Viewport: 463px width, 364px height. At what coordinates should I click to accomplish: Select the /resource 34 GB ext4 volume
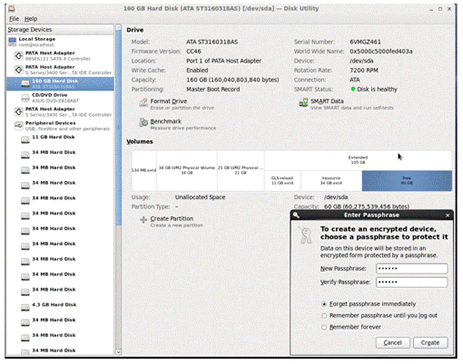coord(331,181)
